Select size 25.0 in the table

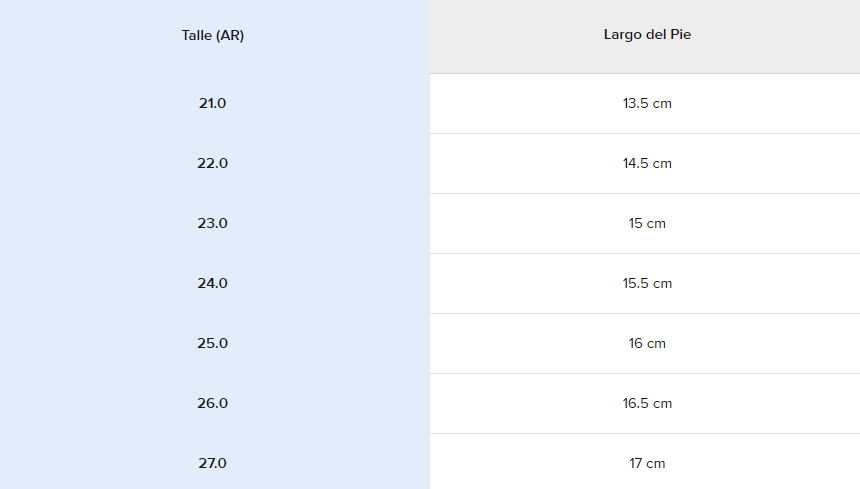[213, 343]
